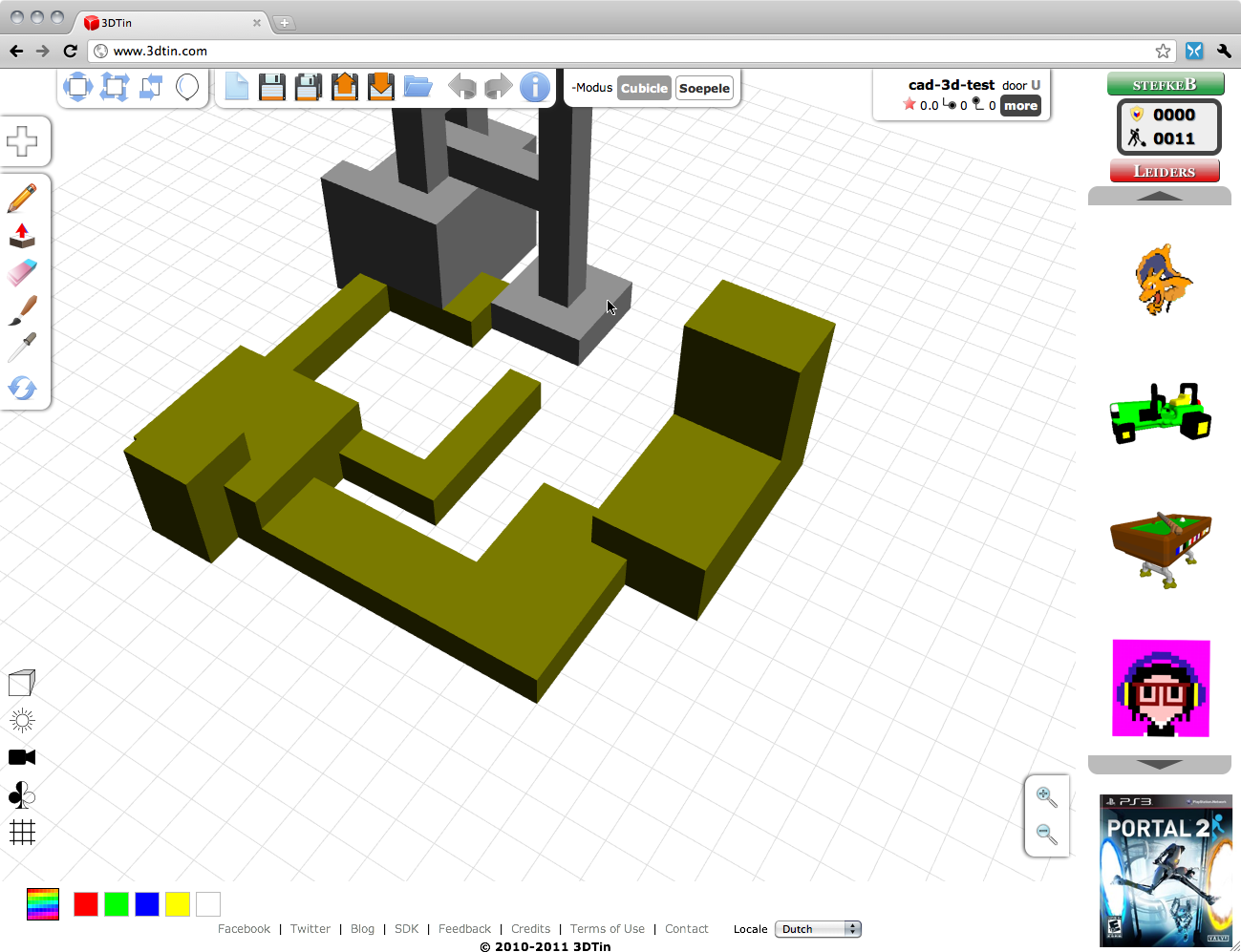Click the resize frame tool icon

(x=115, y=87)
